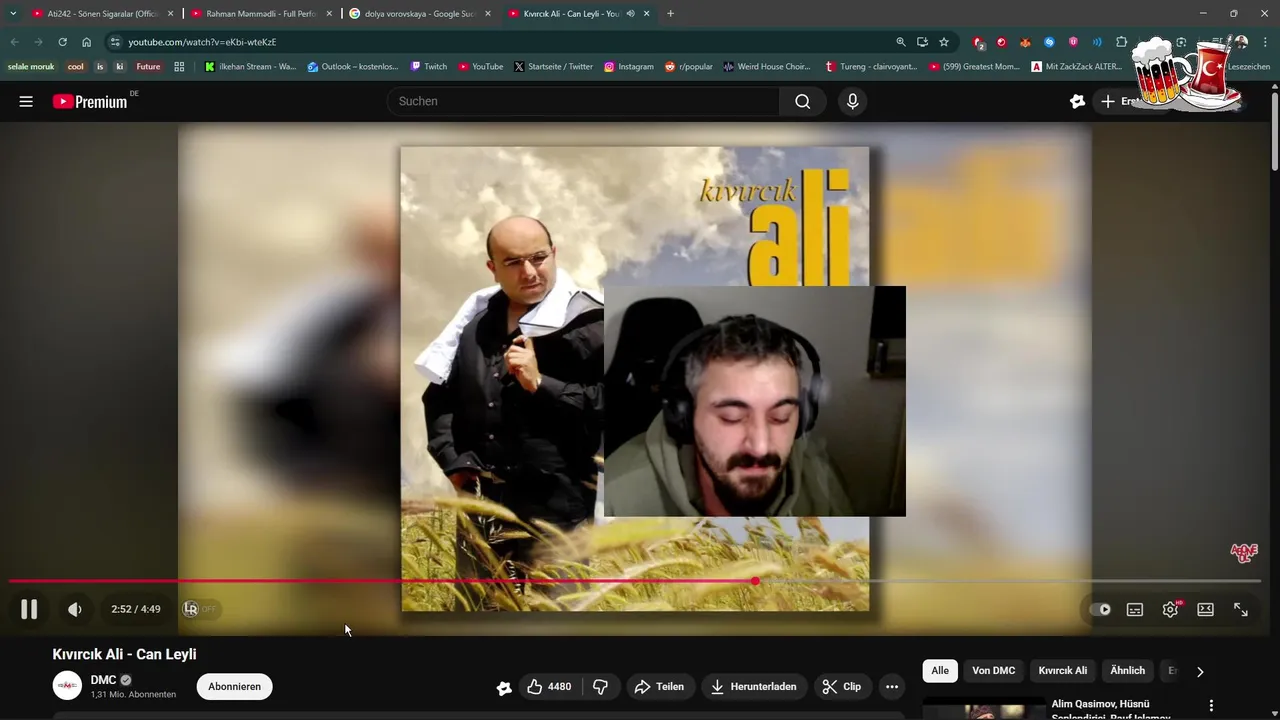Image resolution: width=1280 pixels, height=720 pixels.
Task: Open the DMC channel name link
Action: coord(104,680)
